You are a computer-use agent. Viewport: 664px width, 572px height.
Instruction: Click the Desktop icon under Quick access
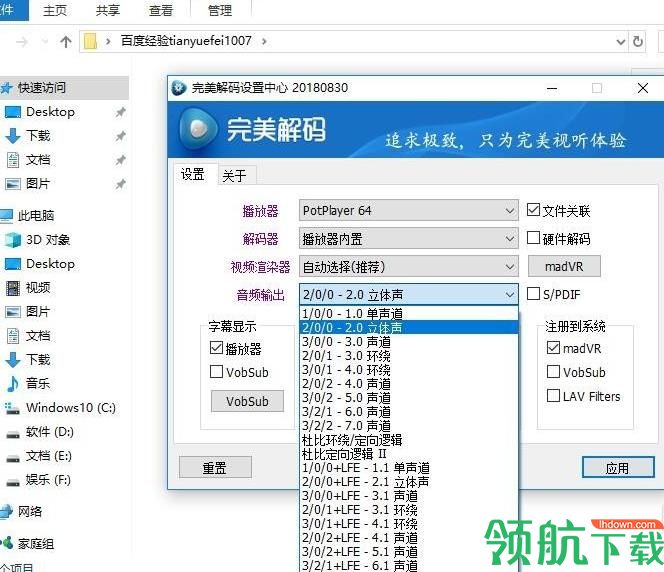coord(12,112)
